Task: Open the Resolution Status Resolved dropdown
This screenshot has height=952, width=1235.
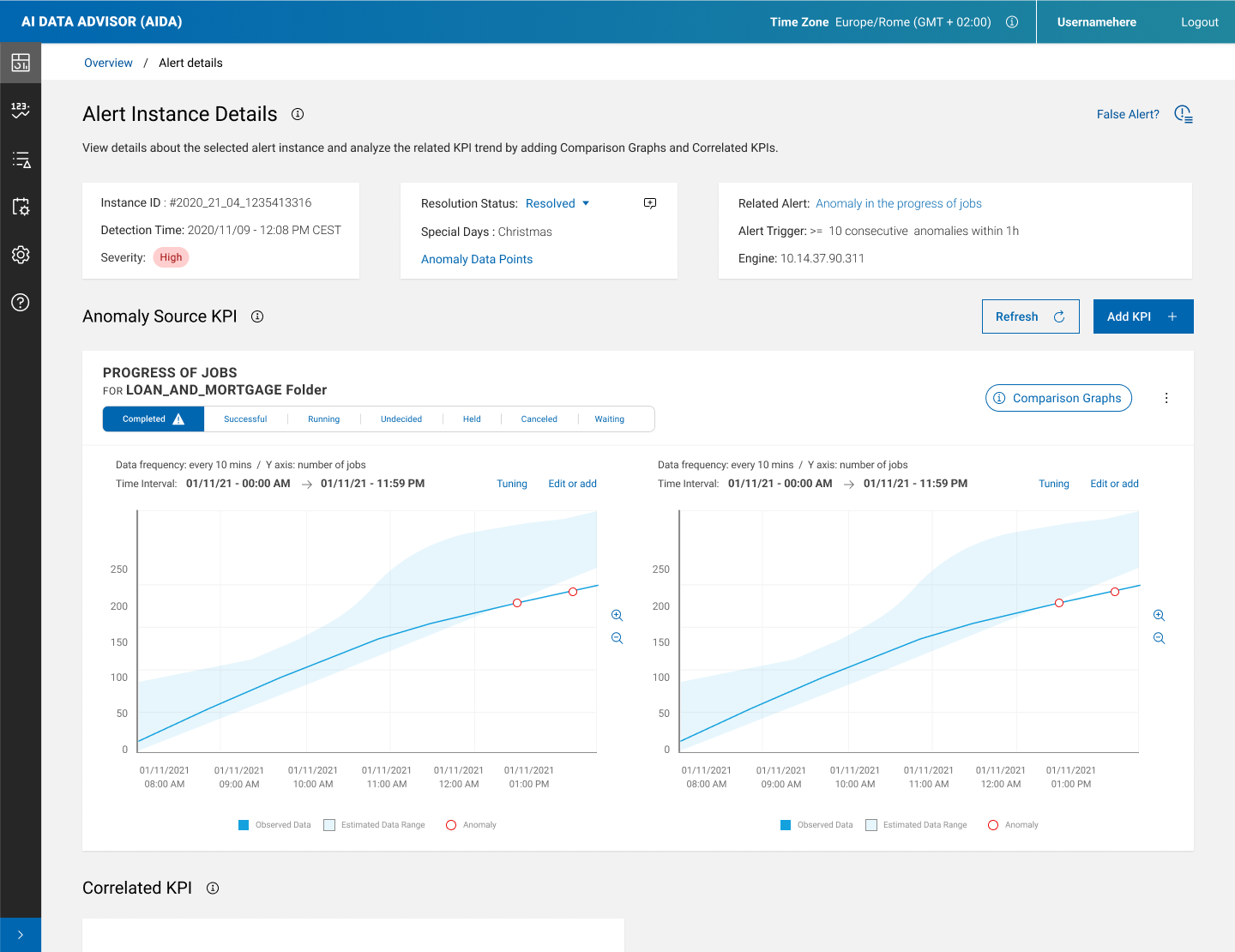Action: tap(557, 203)
